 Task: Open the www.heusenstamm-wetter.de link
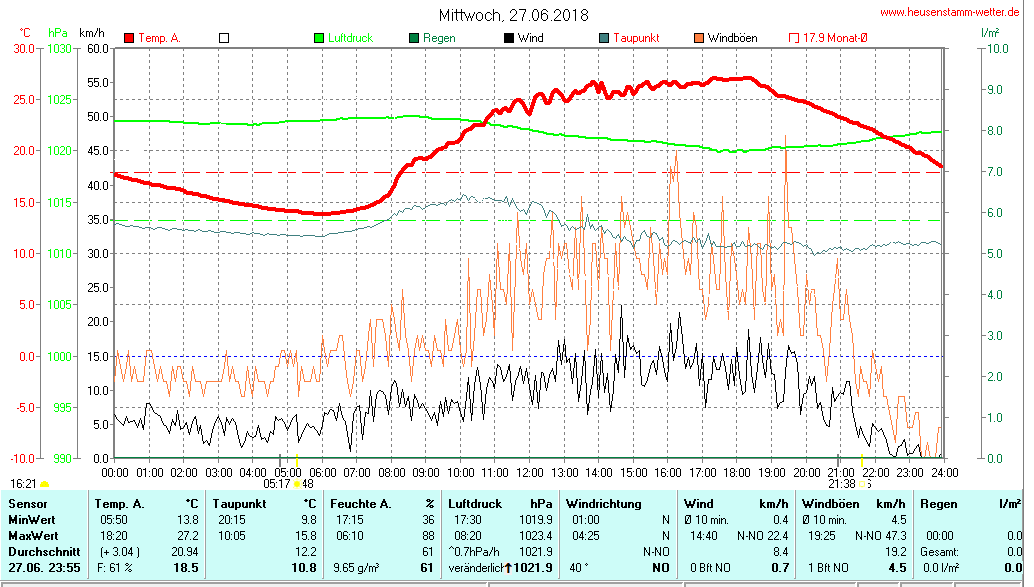[x=949, y=12]
